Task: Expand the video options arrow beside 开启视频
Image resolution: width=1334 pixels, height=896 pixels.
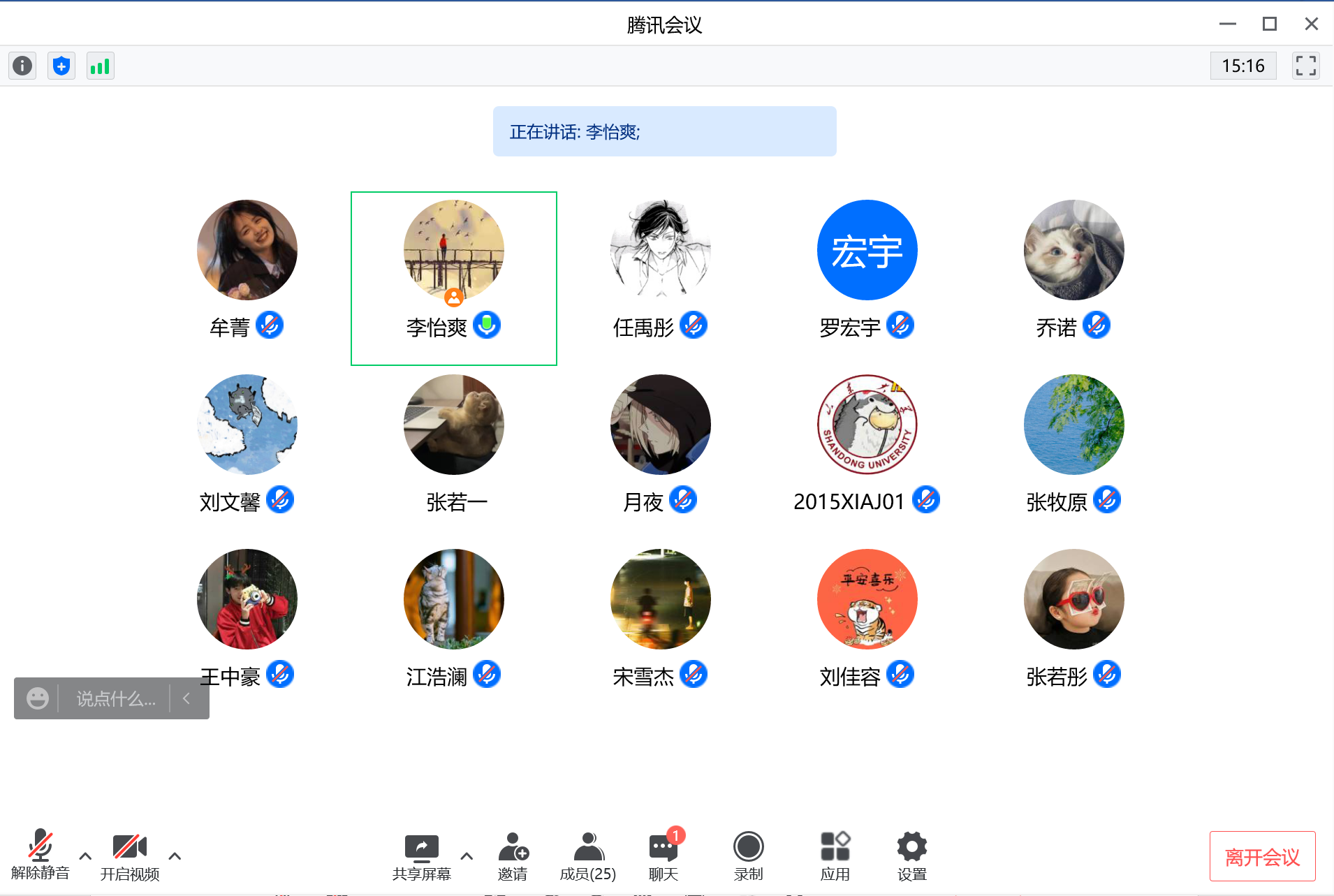Action: click(175, 855)
